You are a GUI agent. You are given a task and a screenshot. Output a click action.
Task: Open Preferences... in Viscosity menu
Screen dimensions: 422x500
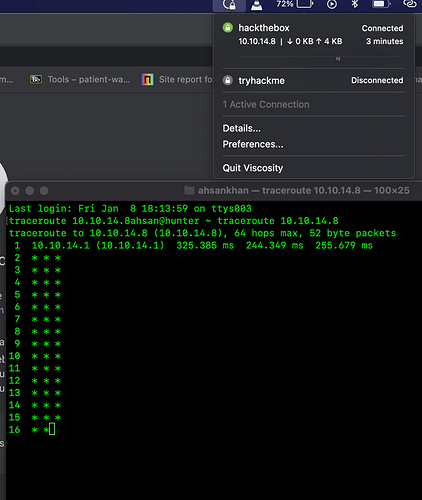click(253, 144)
